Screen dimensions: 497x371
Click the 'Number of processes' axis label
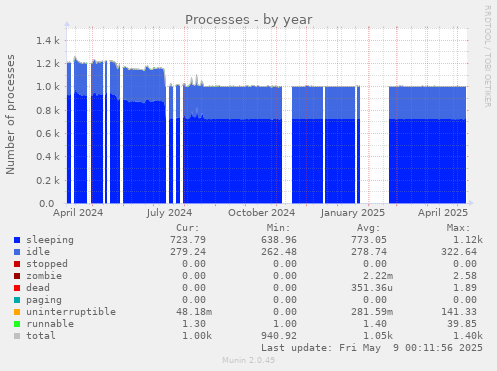pyautogui.click(x=10, y=114)
